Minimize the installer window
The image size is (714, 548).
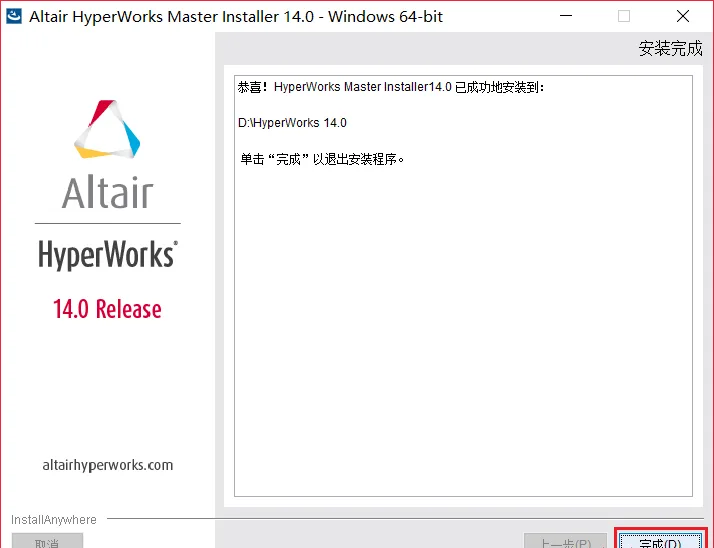click(x=566, y=16)
